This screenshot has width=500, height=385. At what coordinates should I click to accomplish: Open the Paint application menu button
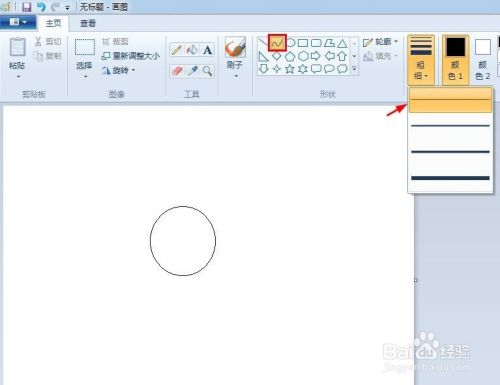click(x=18, y=23)
